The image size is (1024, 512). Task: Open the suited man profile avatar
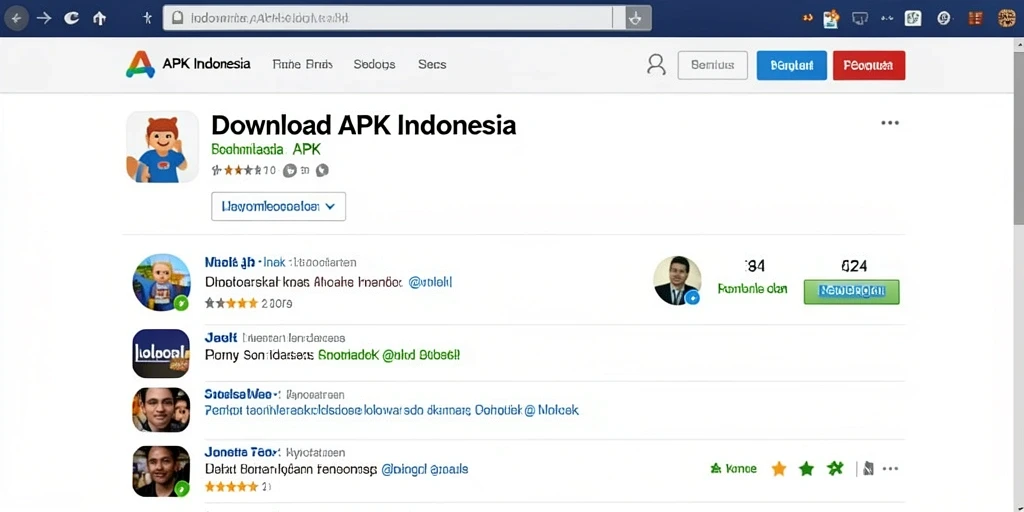677,280
